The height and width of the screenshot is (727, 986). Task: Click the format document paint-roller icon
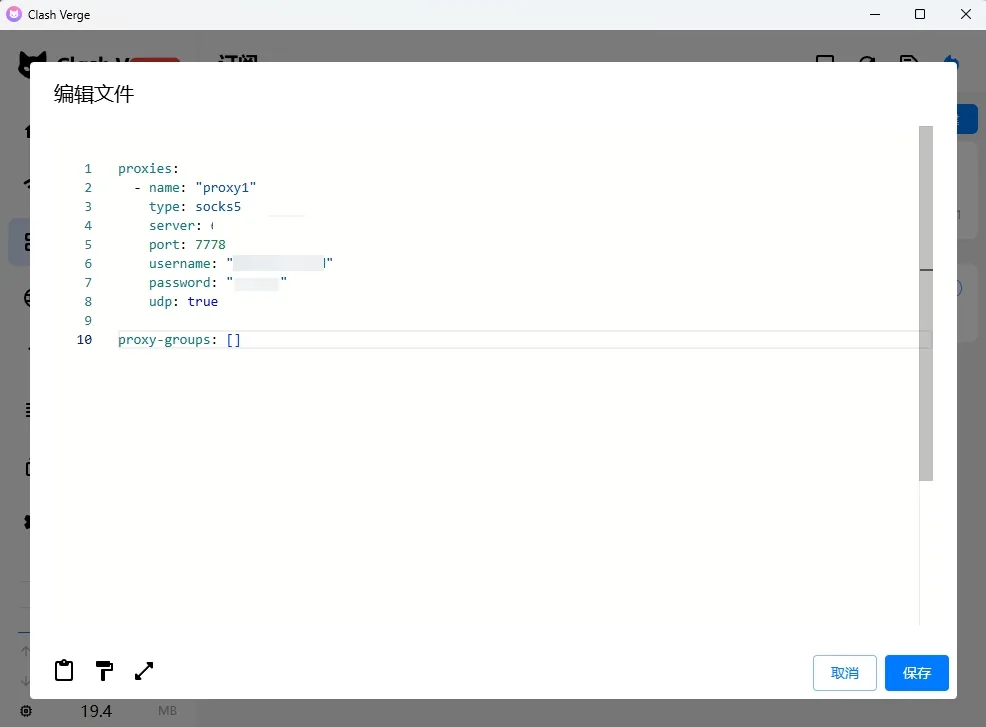pyautogui.click(x=104, y=670)
